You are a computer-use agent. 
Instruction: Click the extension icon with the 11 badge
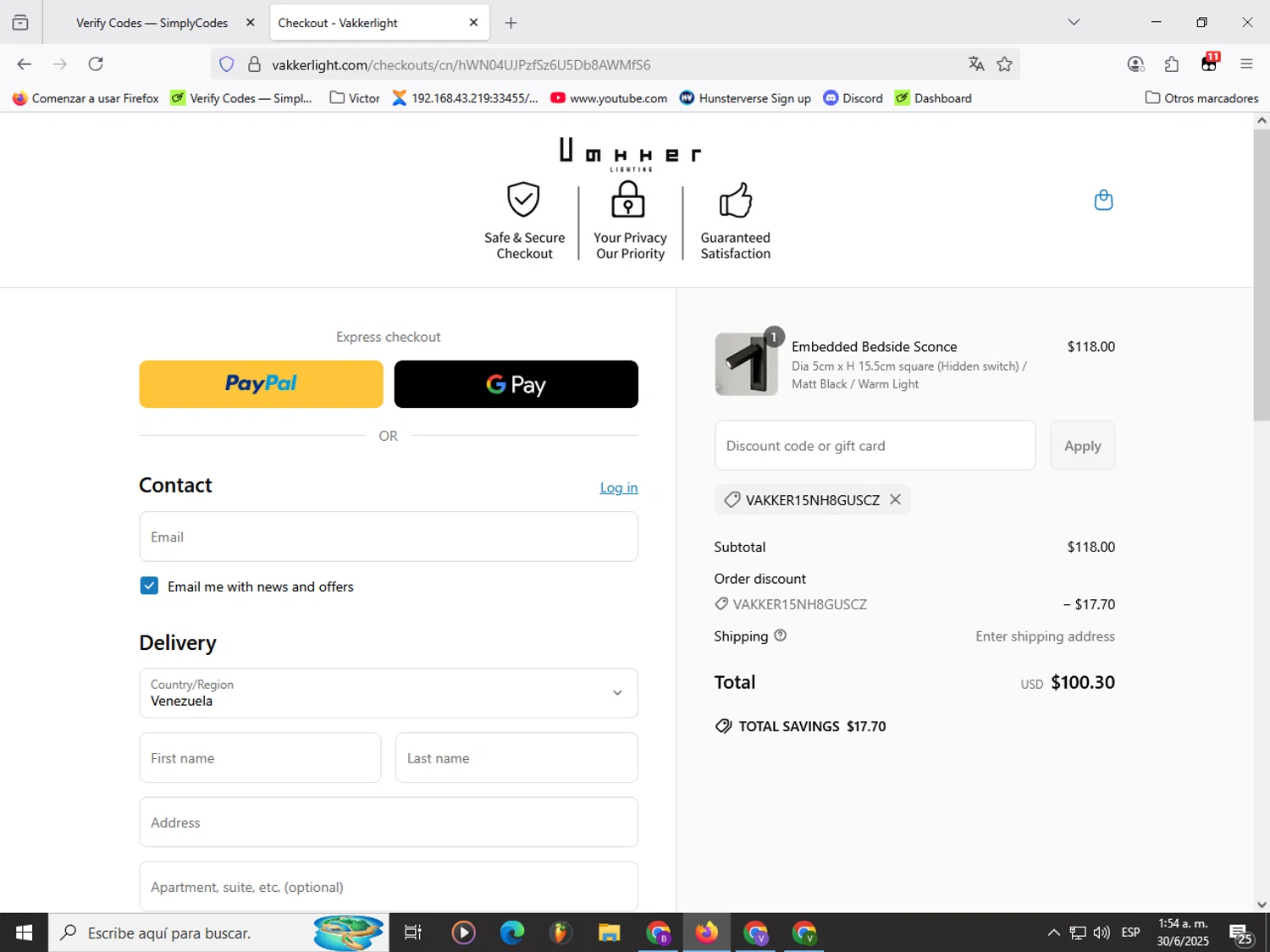pos(1210,63)
